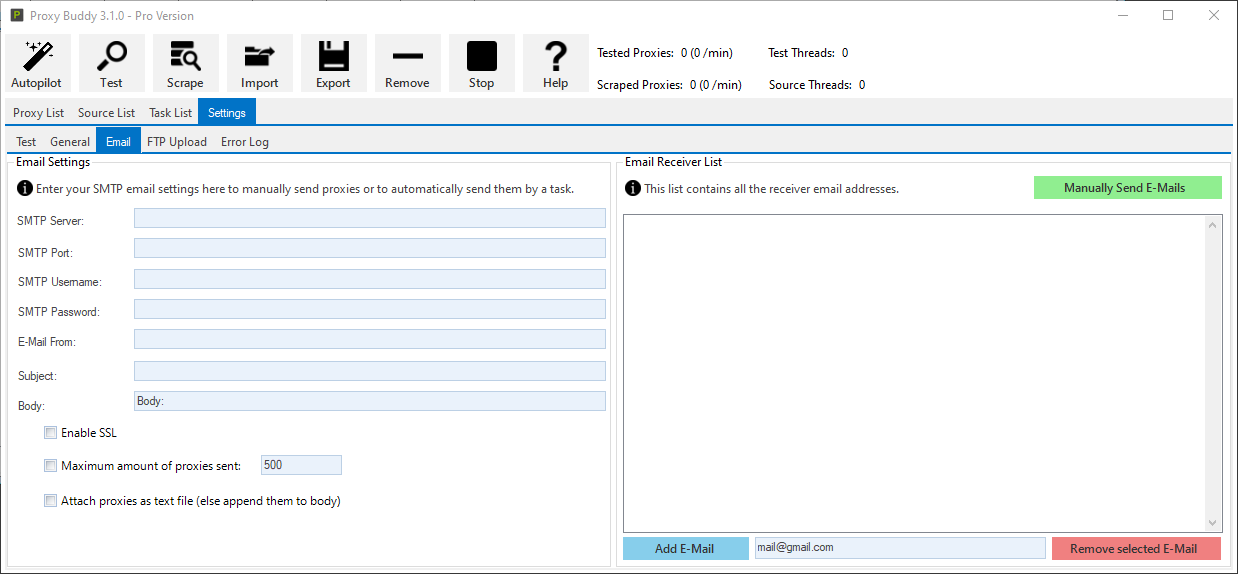Open the FTP Upload settings tab
The width and height of the screenshot is (1238, 574).
177,142
